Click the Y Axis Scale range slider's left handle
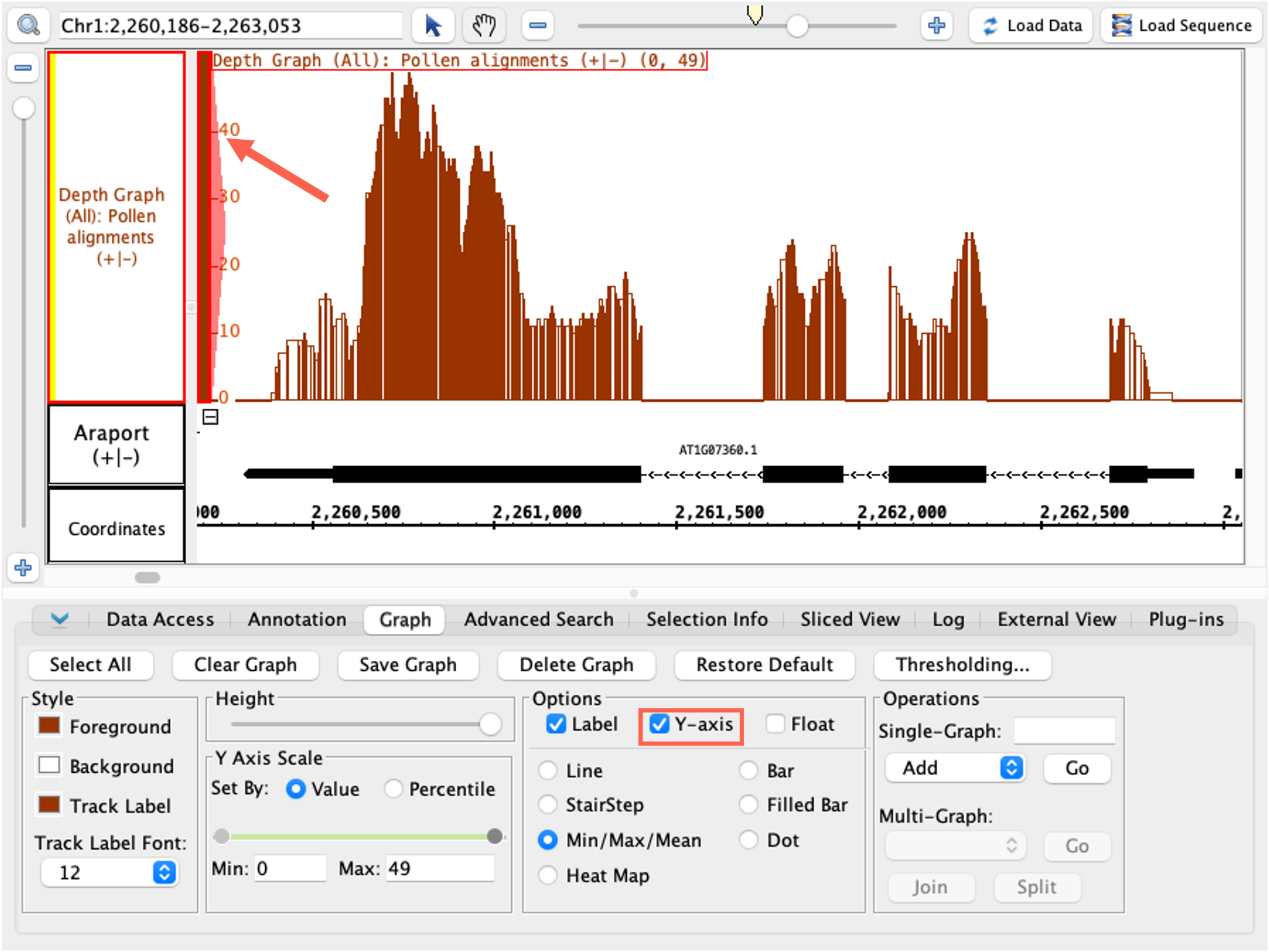 click(x=221, y=836)
